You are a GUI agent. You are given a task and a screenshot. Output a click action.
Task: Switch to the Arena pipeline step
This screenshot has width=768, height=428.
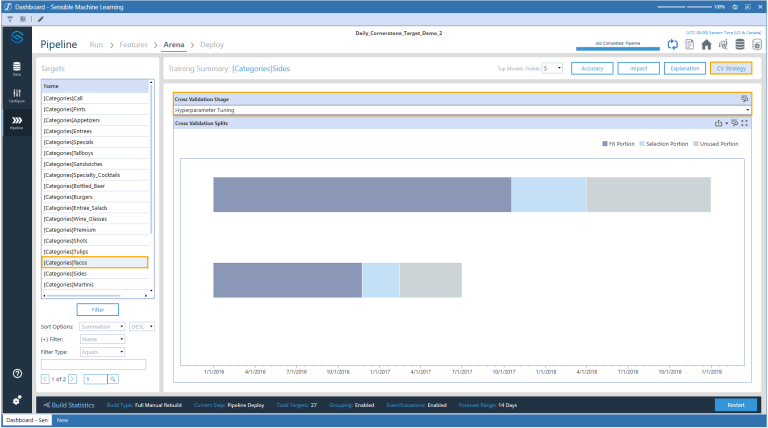tap(174, 45)
